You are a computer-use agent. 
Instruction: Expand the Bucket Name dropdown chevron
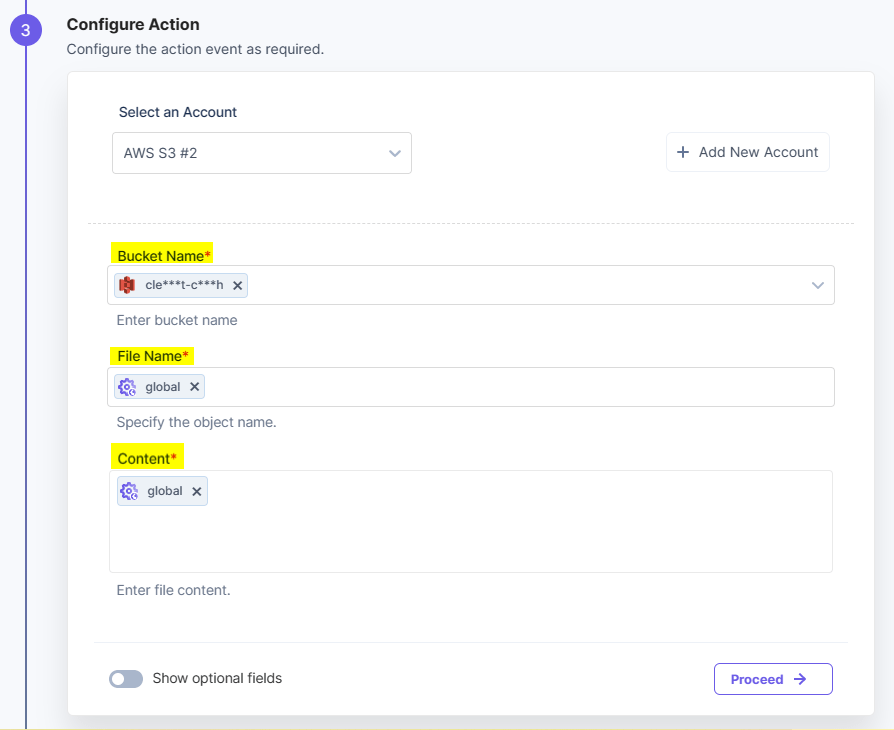click(x=818, y=285)
